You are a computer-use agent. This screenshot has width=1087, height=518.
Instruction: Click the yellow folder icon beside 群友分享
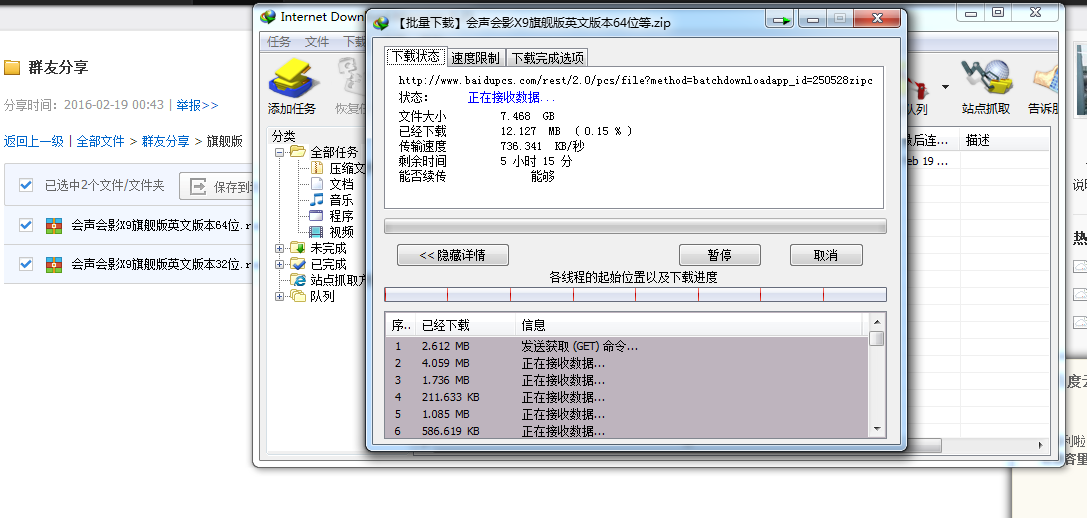coord(12,67)
